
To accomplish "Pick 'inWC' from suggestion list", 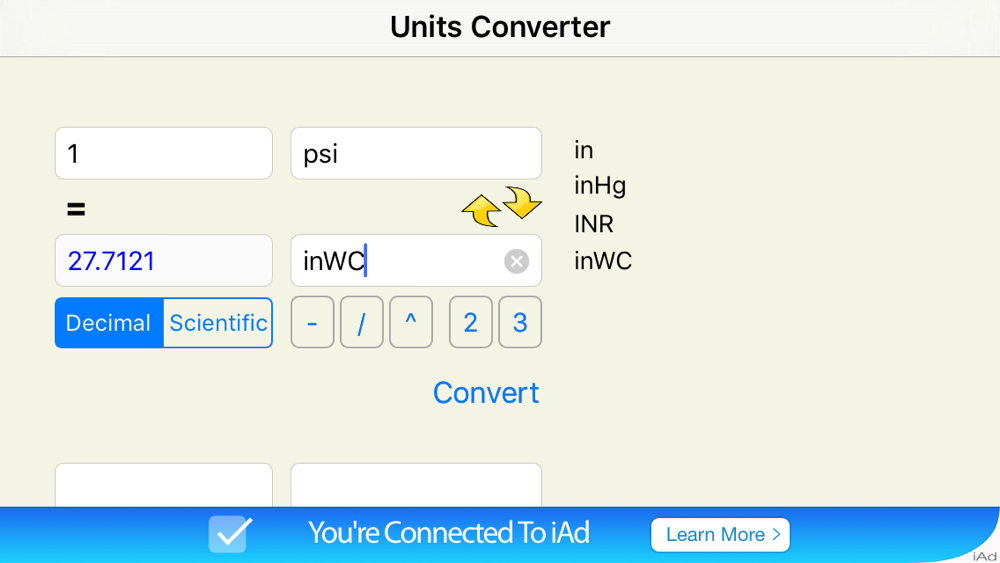I will (603, 262).
